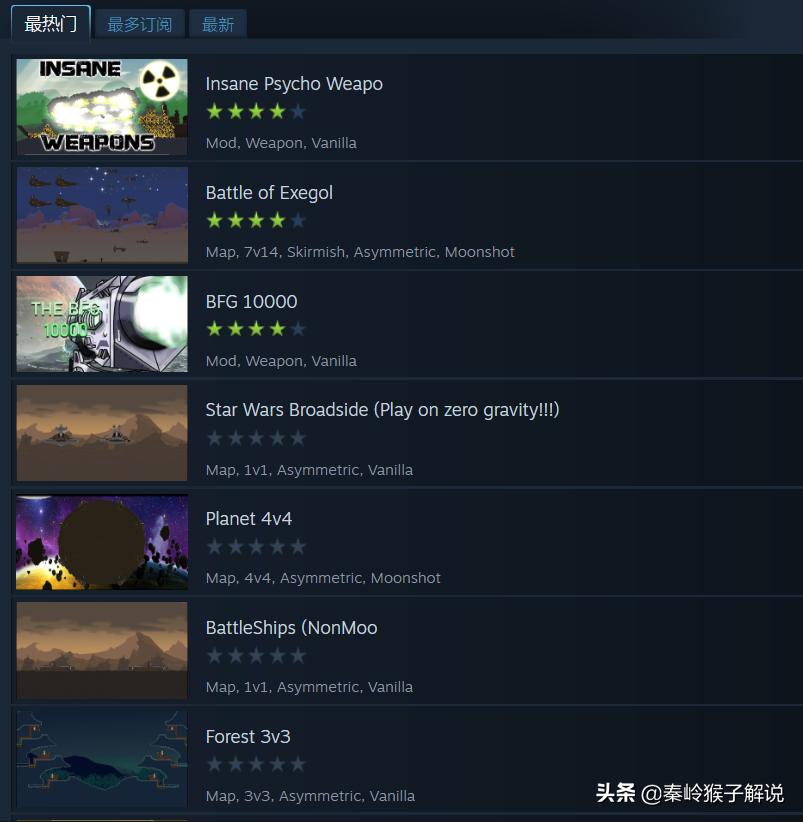Screen dimensions: 803x822
Task: Open the BattleShips map thumbnail
Action: 102,651
